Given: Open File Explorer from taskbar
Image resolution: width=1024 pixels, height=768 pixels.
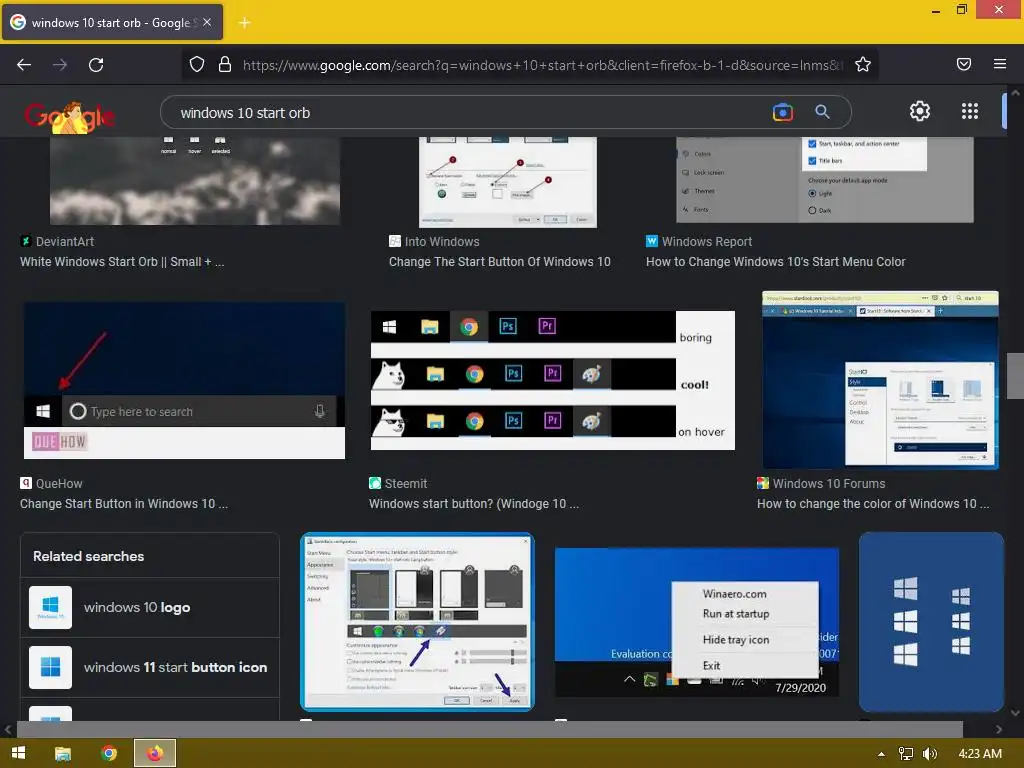Looking at the screenshot, I should click(63, 754).
